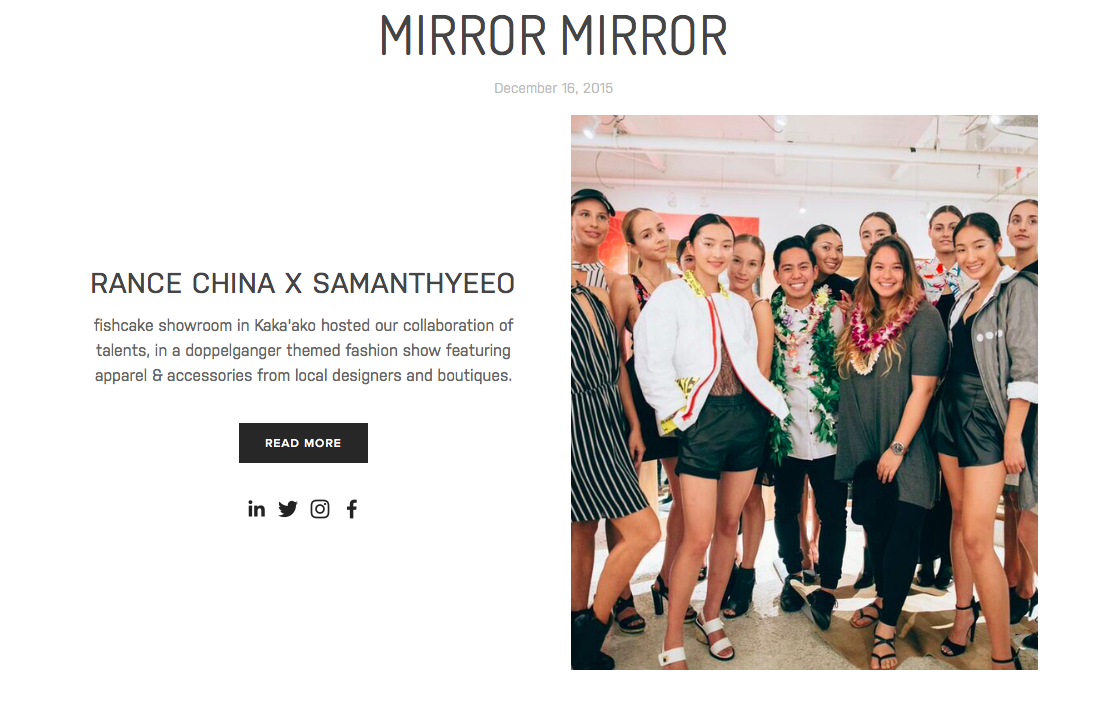The image size is (1105, 702).
Task: Click the word doppelganger in the paragraph
Action: [233, 351]
